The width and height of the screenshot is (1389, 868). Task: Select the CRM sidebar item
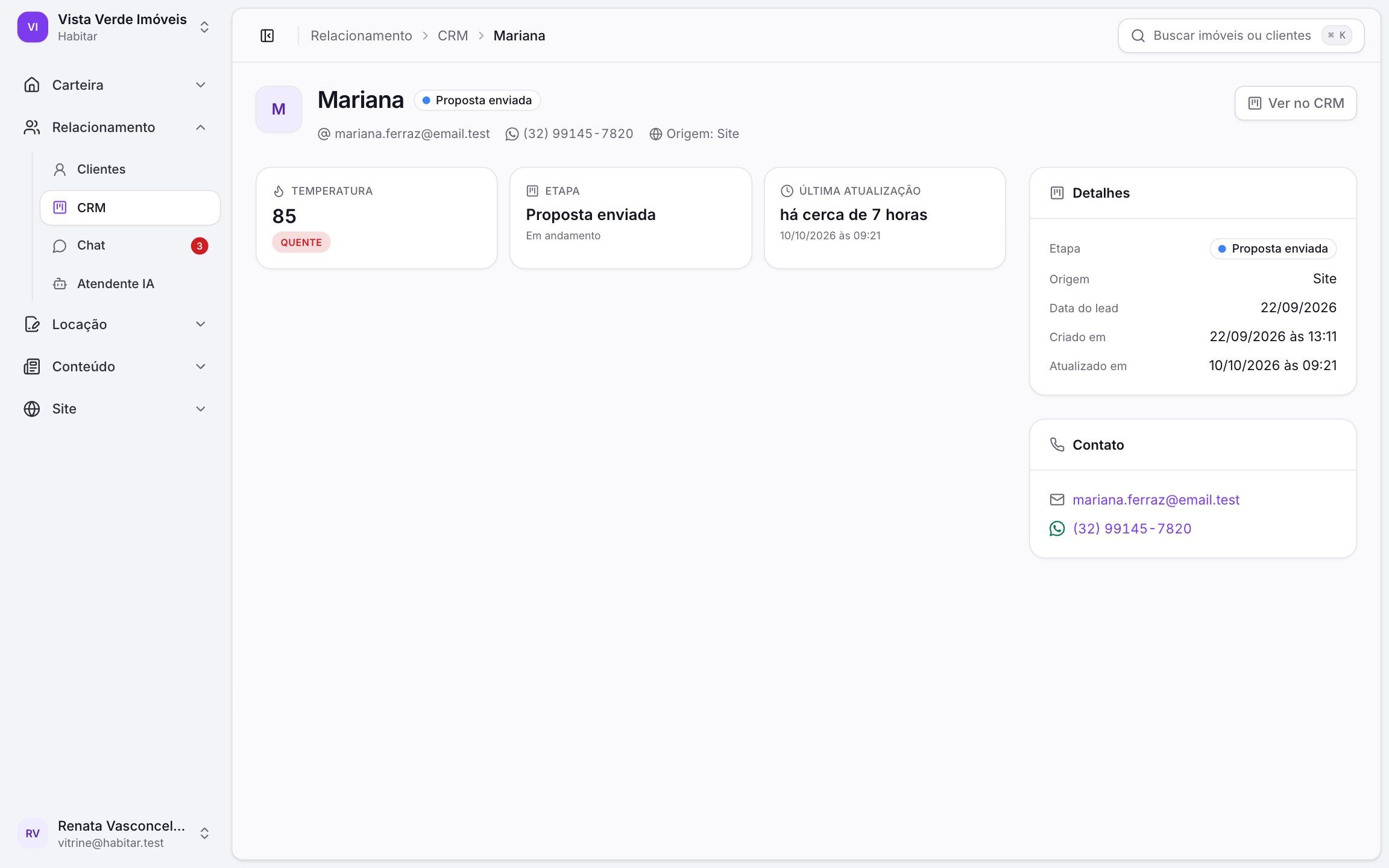(130, 208)
